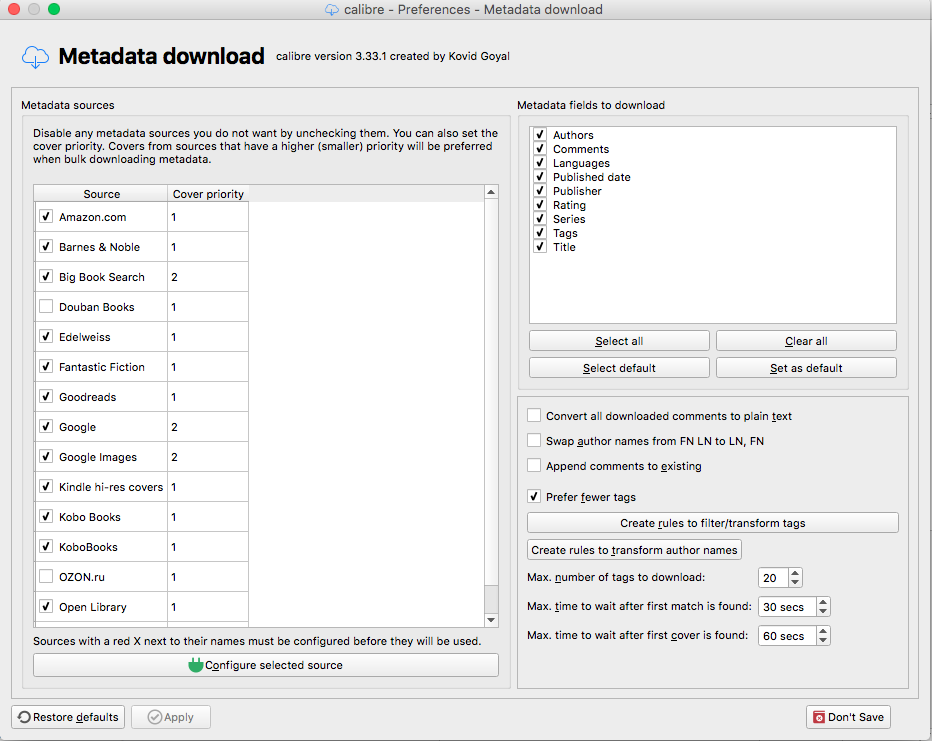This screenshot has width=932, height=741.
Task: Enable Convert all downloaded comments to plain text
Action: click(x=534, y=415)
